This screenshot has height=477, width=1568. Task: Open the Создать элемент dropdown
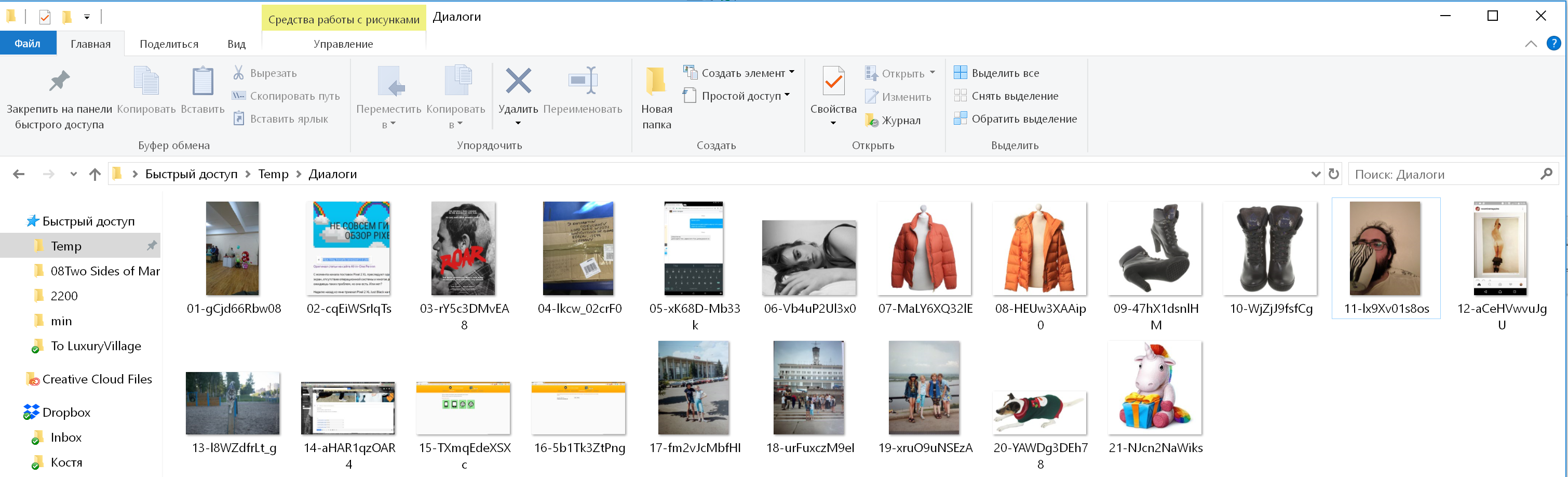point(791,73)
